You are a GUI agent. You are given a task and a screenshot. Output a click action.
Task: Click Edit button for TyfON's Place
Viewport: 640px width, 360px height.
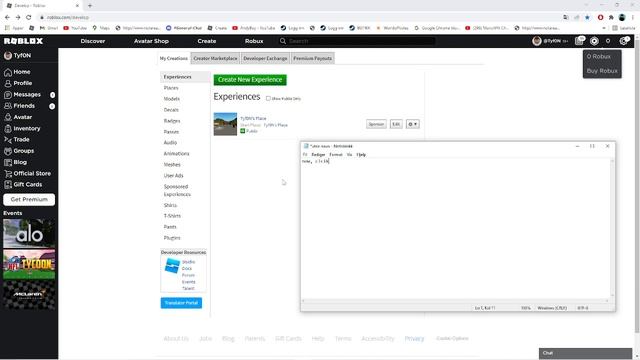(396, 124)
